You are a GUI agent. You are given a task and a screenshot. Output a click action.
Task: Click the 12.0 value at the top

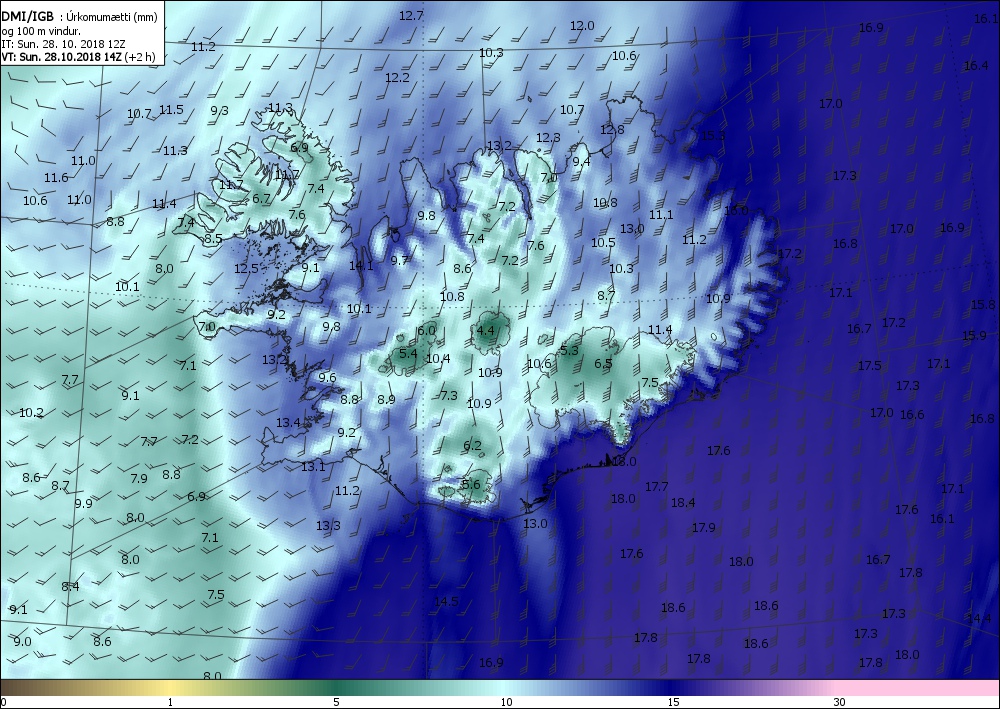pos(582,26)
